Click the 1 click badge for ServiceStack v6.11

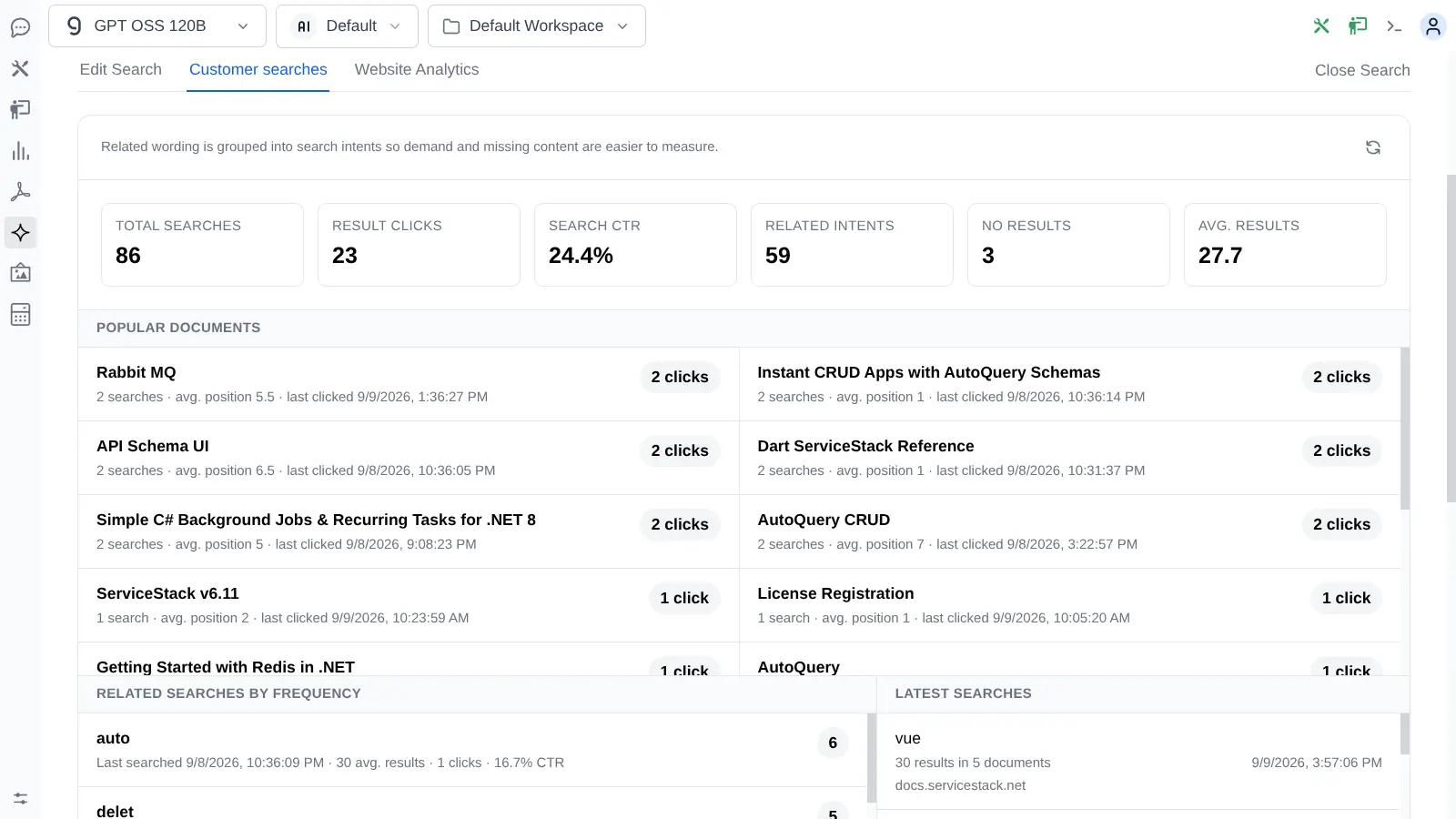pyautogui.click(x=684, y=598)
